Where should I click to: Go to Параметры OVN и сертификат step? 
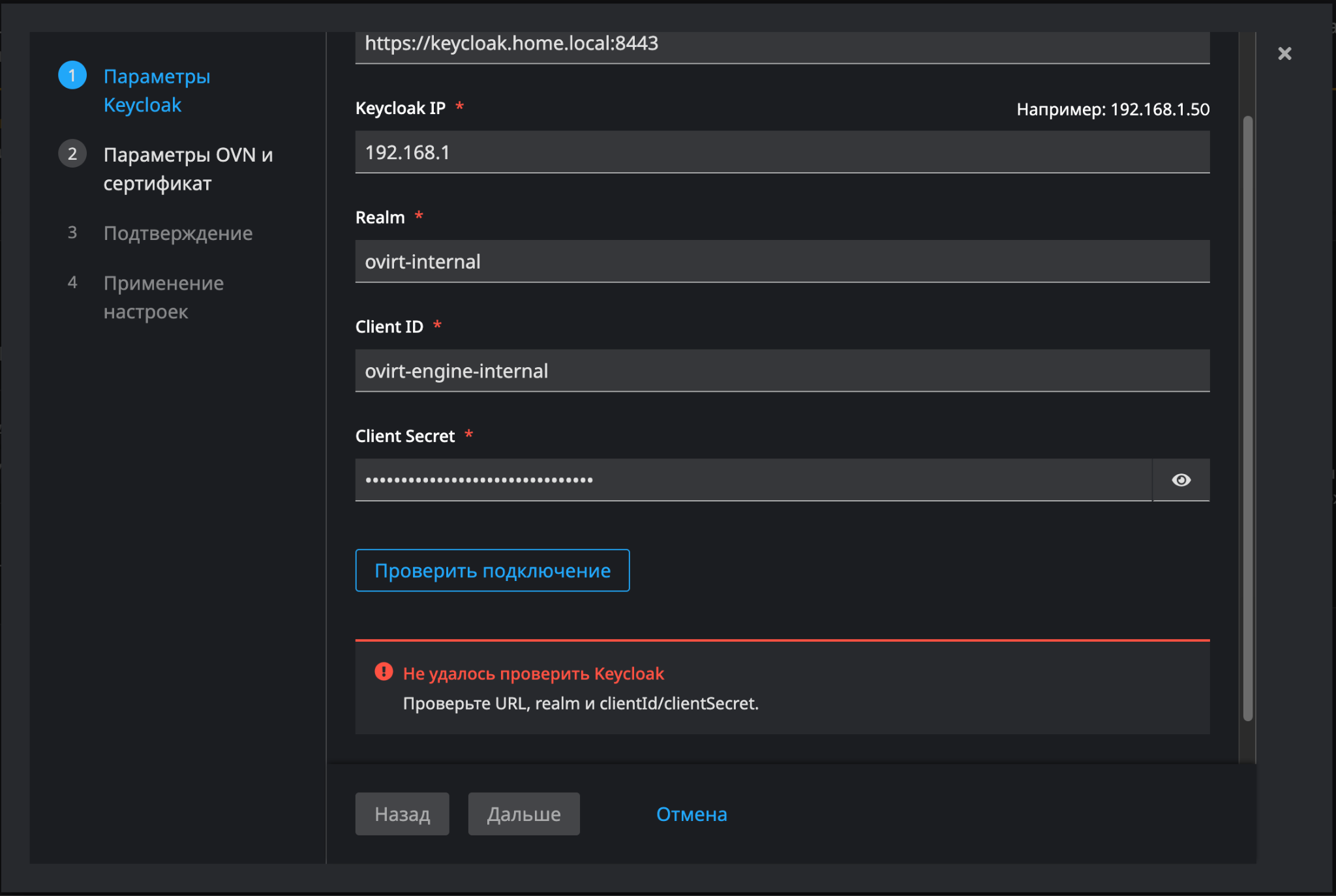[188, 169]
